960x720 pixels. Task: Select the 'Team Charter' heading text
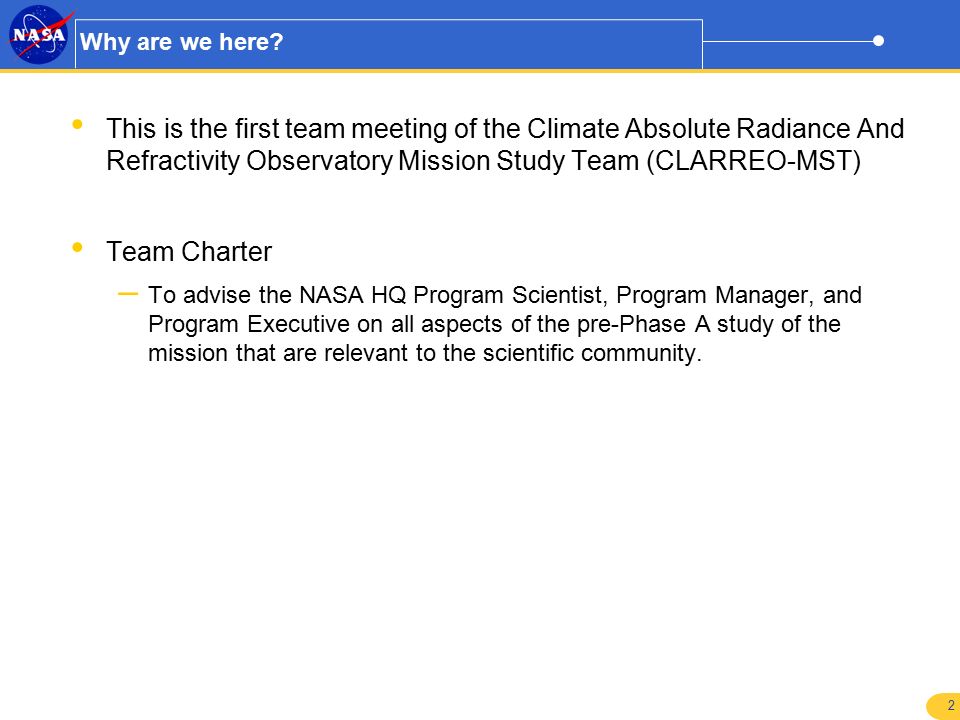click(189, 252)
